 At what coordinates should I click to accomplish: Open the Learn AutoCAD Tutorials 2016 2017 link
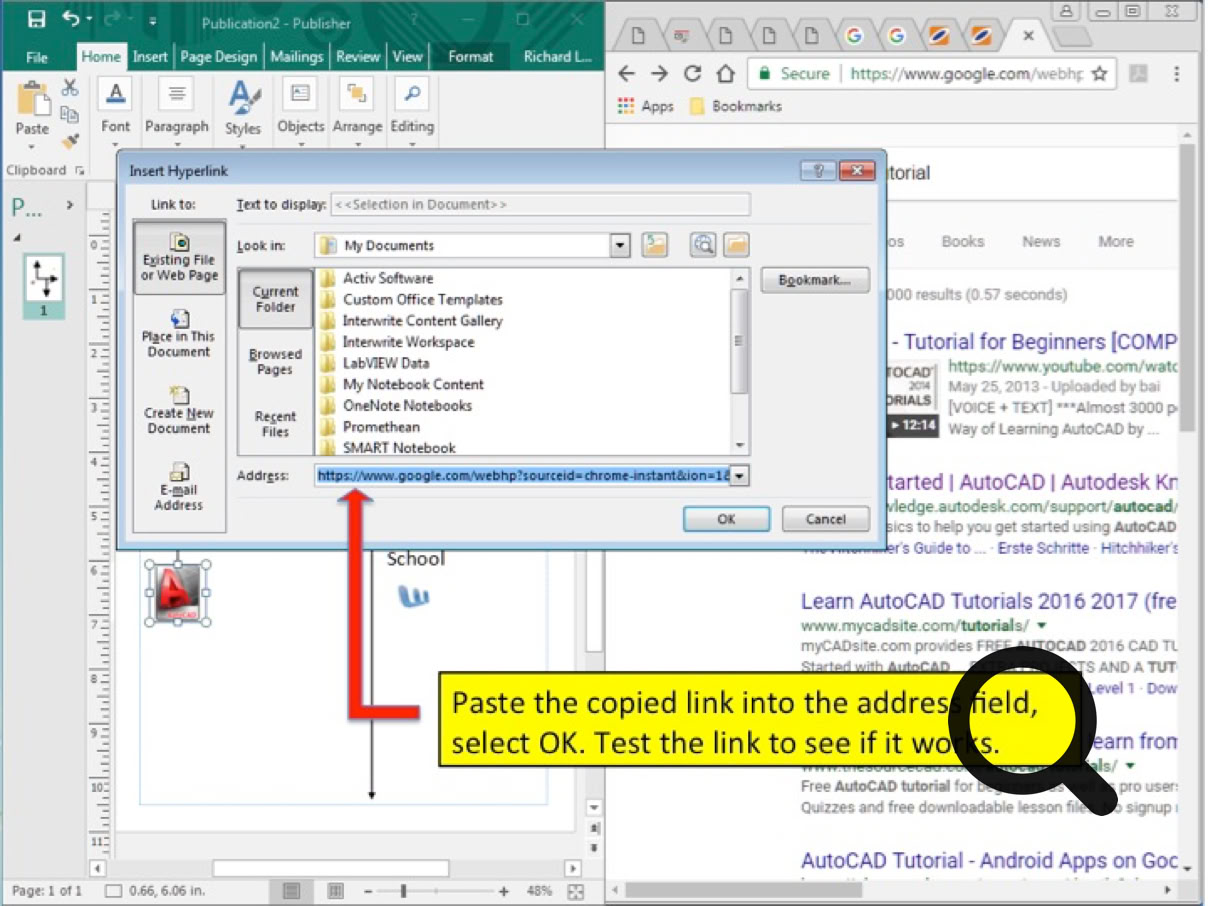[988, 601]
